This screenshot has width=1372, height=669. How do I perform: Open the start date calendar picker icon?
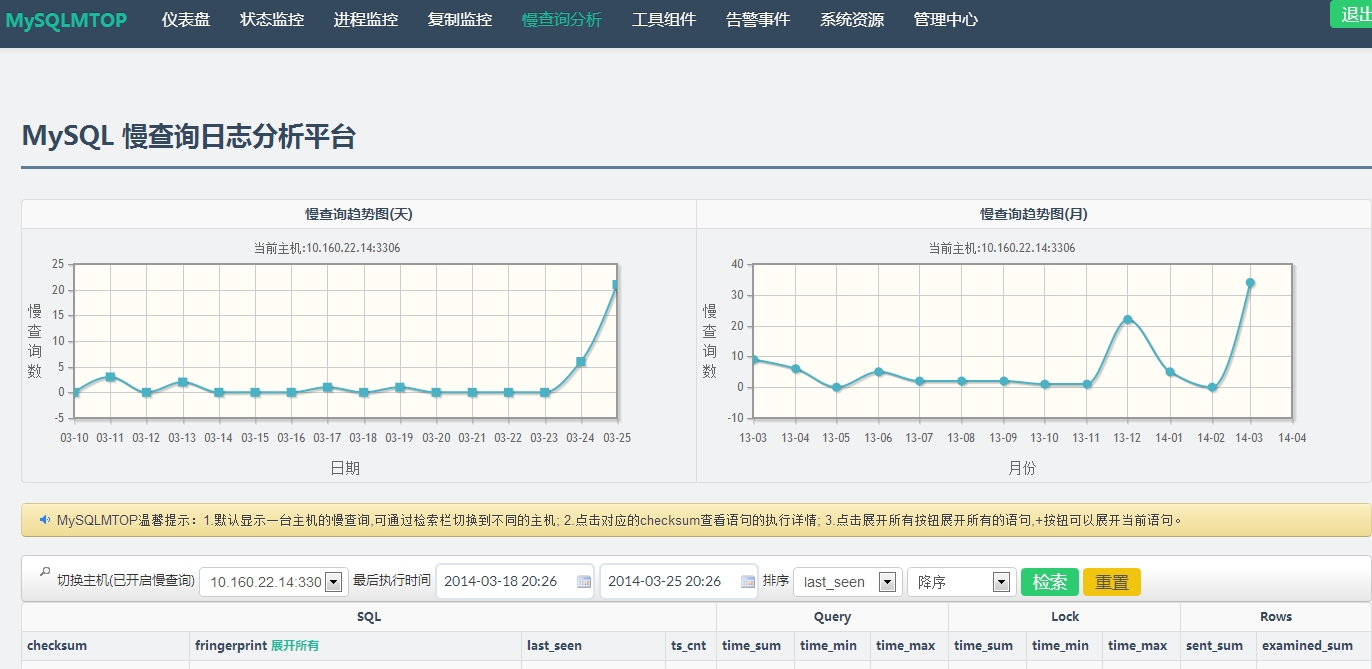[x=585, y=581]
